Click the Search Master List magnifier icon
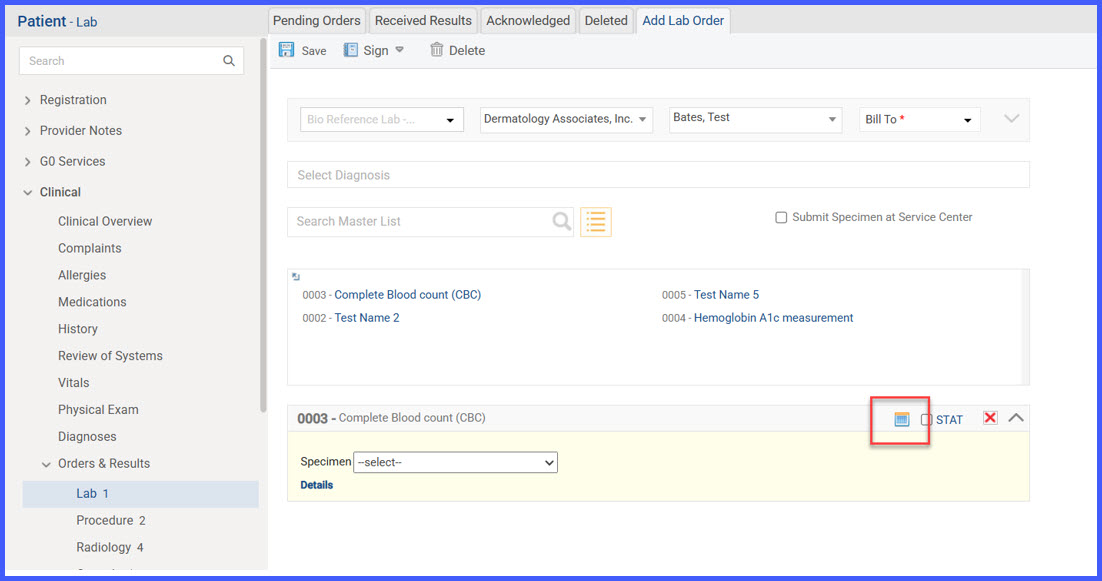The height and width of the screenshot is (581, 1102). pyautogui.click(x=562, y=221)
